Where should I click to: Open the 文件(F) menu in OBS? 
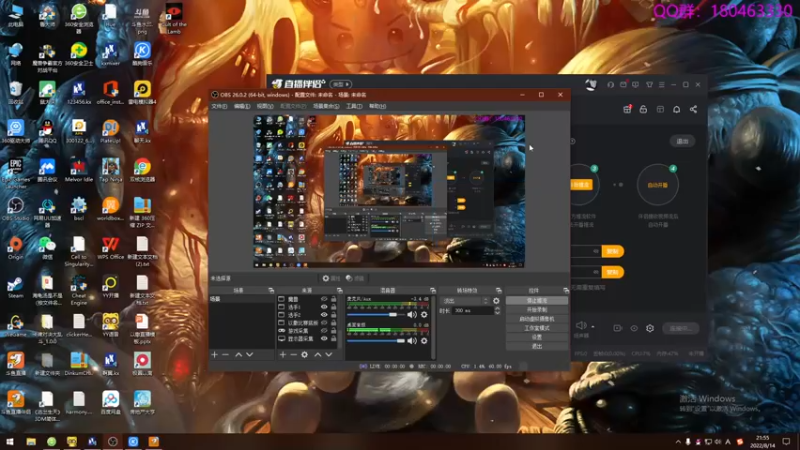(219, 106)
